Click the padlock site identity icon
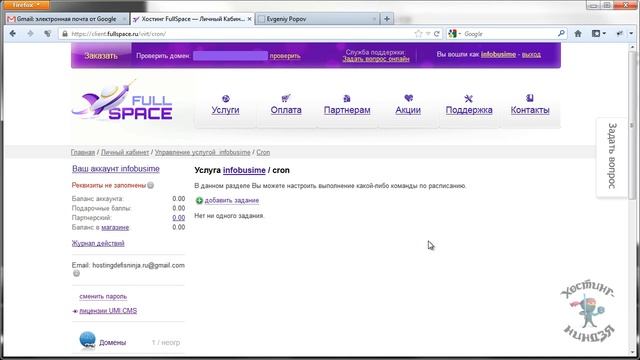Image resolution: width=640 pixels, height=360 pixels. [x=64, y=34]
